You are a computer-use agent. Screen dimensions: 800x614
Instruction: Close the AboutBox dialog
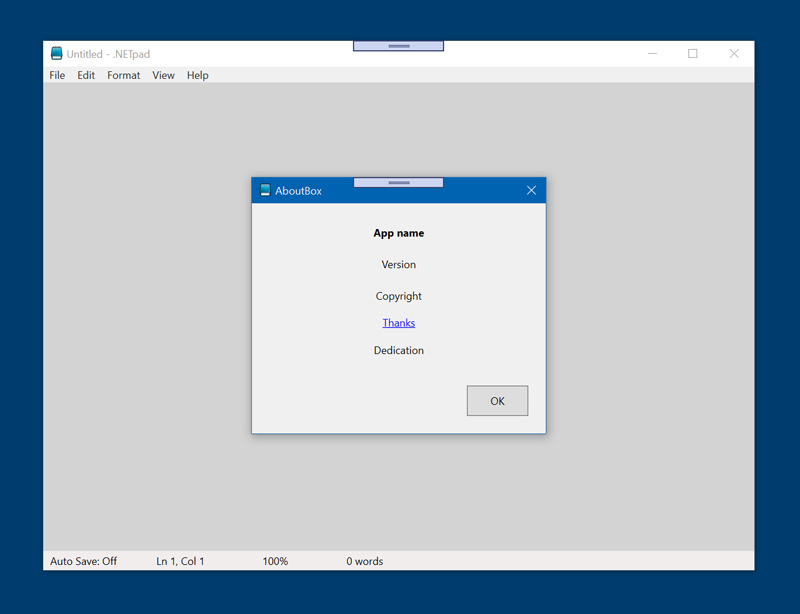pyautogui.click(x=531, y=190)
